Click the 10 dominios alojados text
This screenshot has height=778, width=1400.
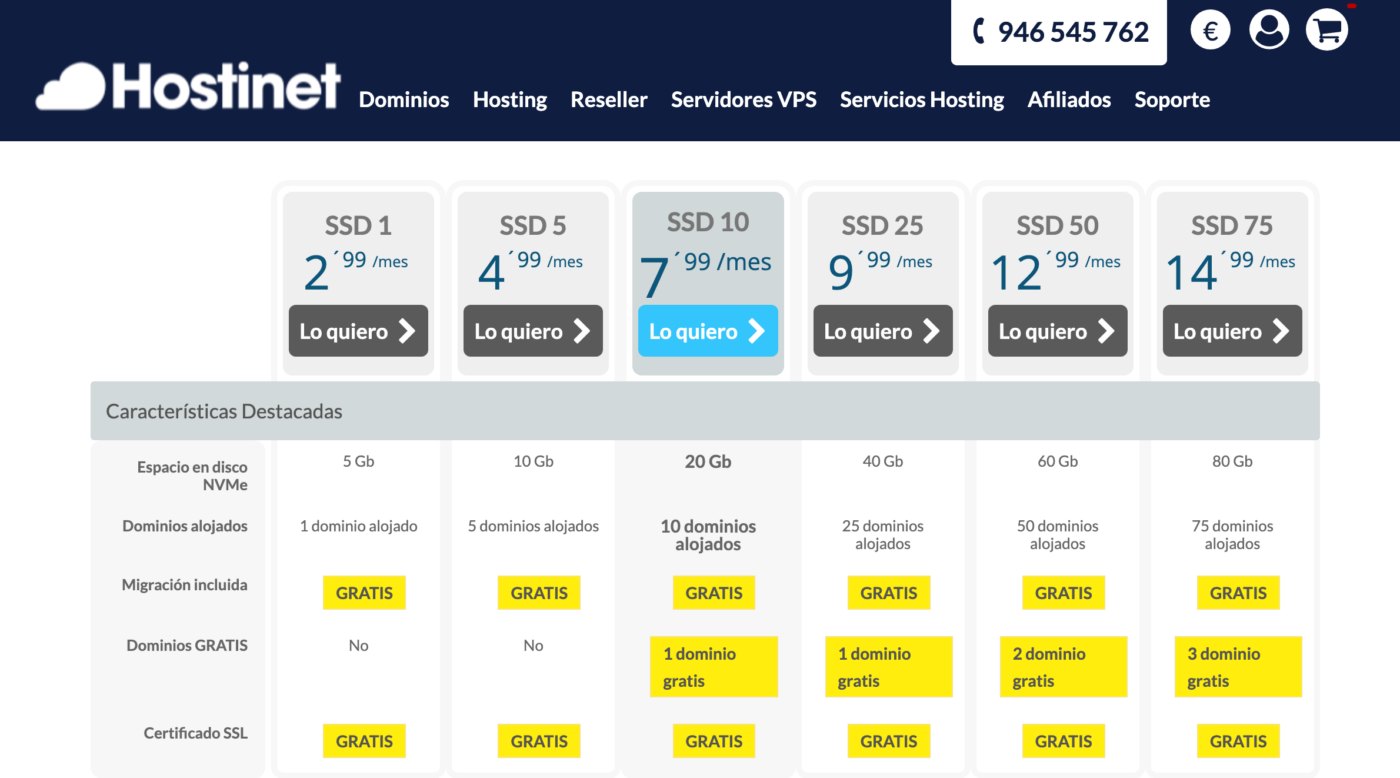tap(708, 535)
